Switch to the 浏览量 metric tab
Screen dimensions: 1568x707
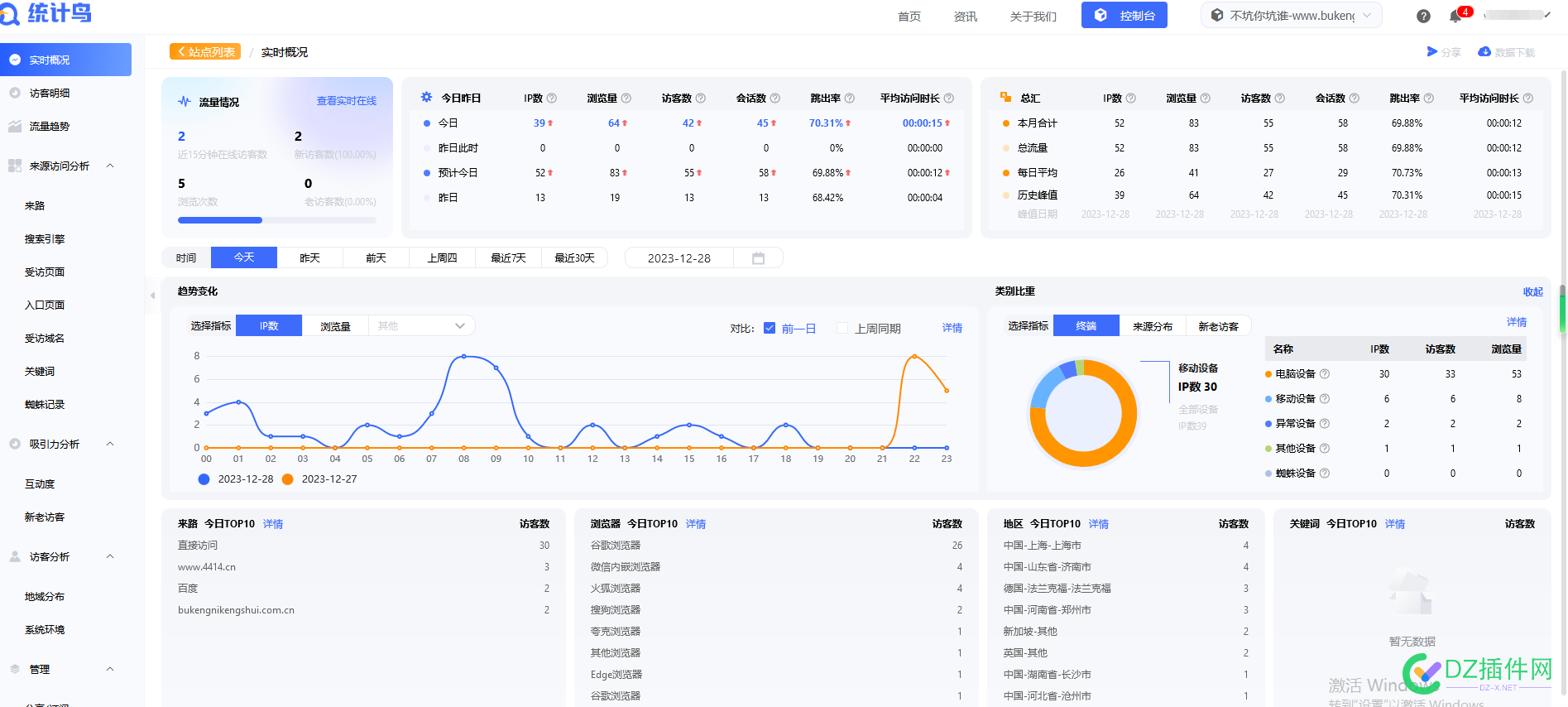(335, 326)
